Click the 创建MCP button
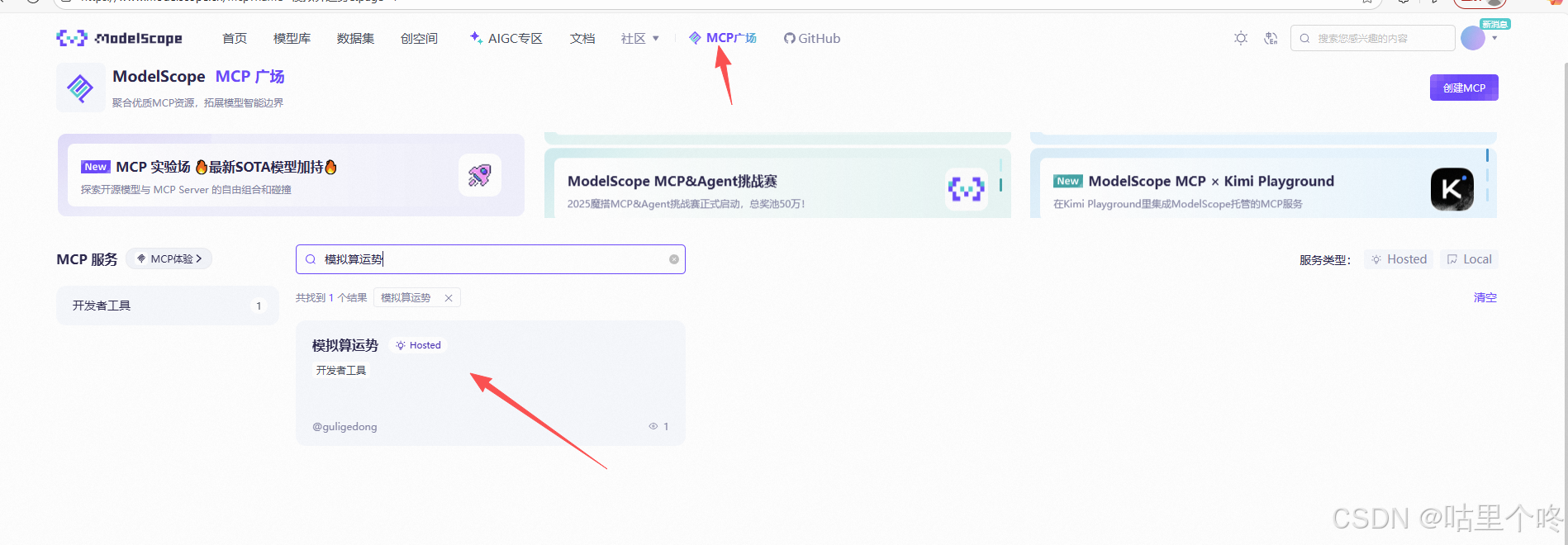This screenshot has width=1568, height=545. point(1464,88)
